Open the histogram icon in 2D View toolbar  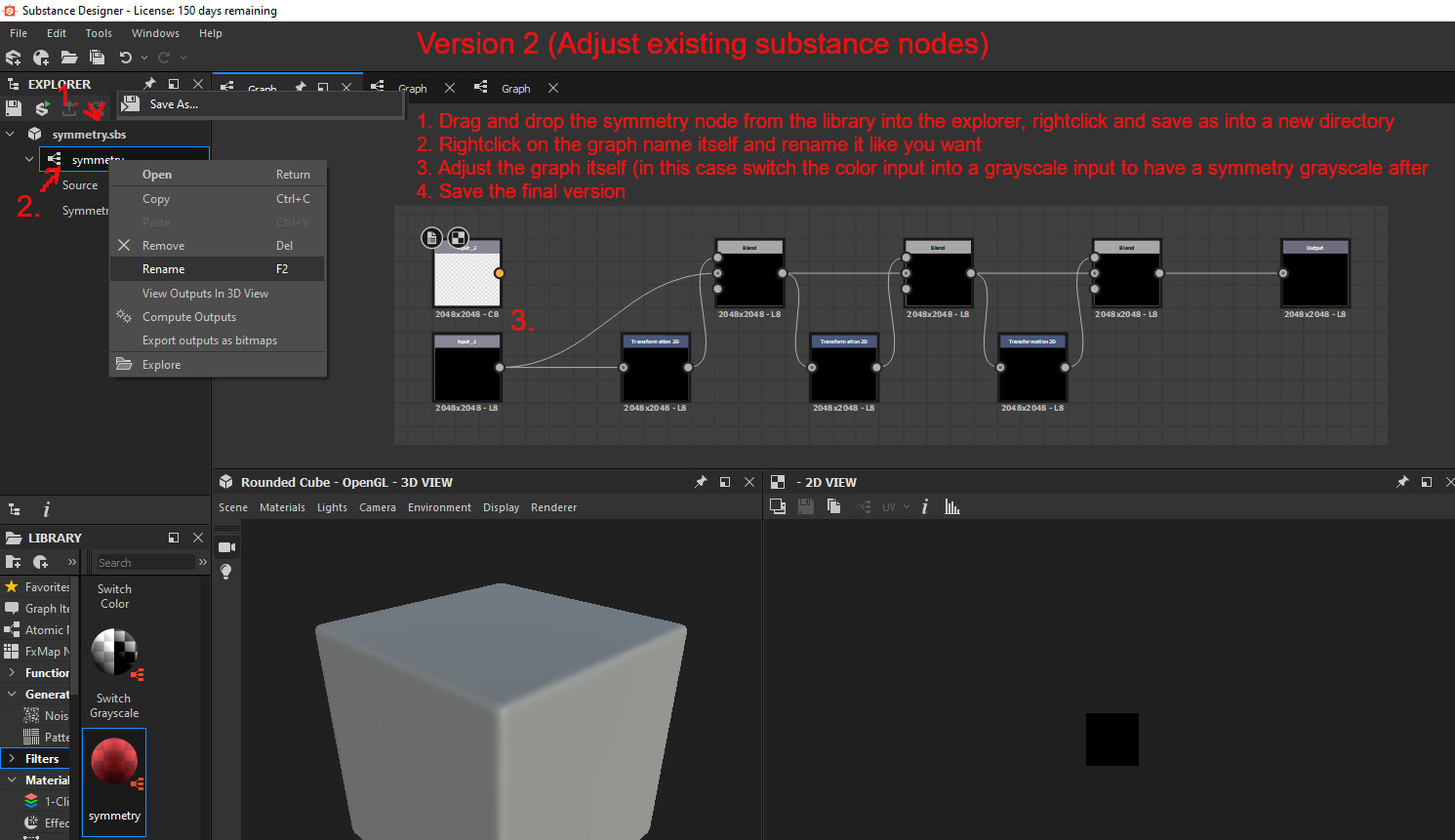[951, 506]
